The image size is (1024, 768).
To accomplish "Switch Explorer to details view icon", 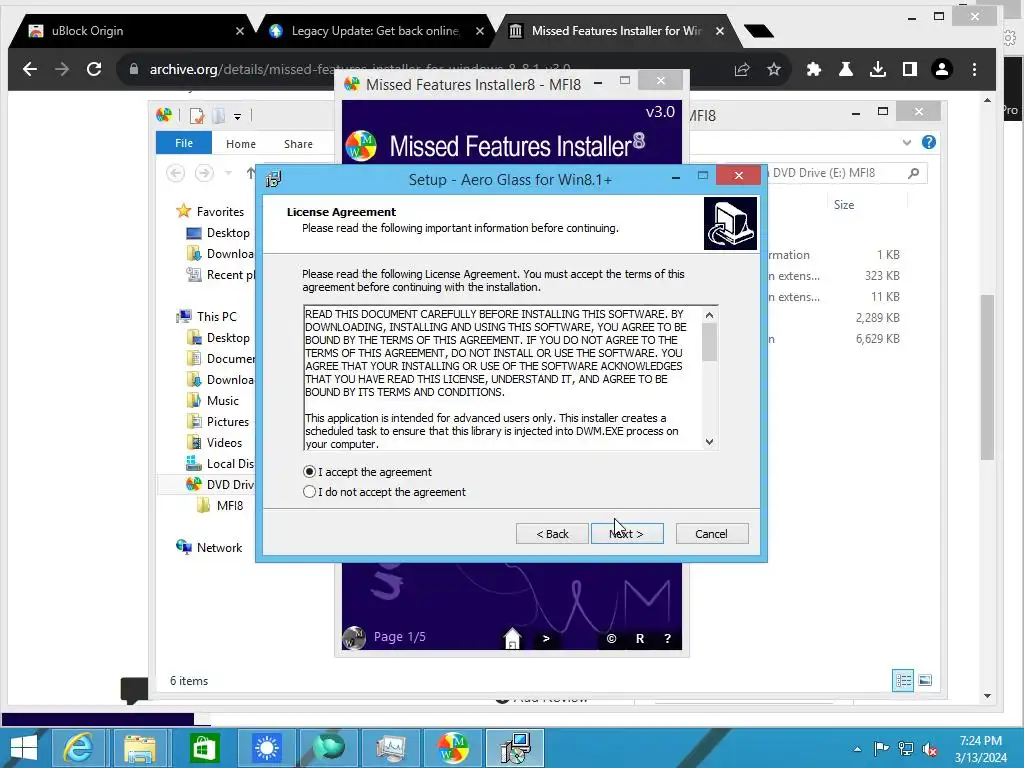I will tap(903, 680).
